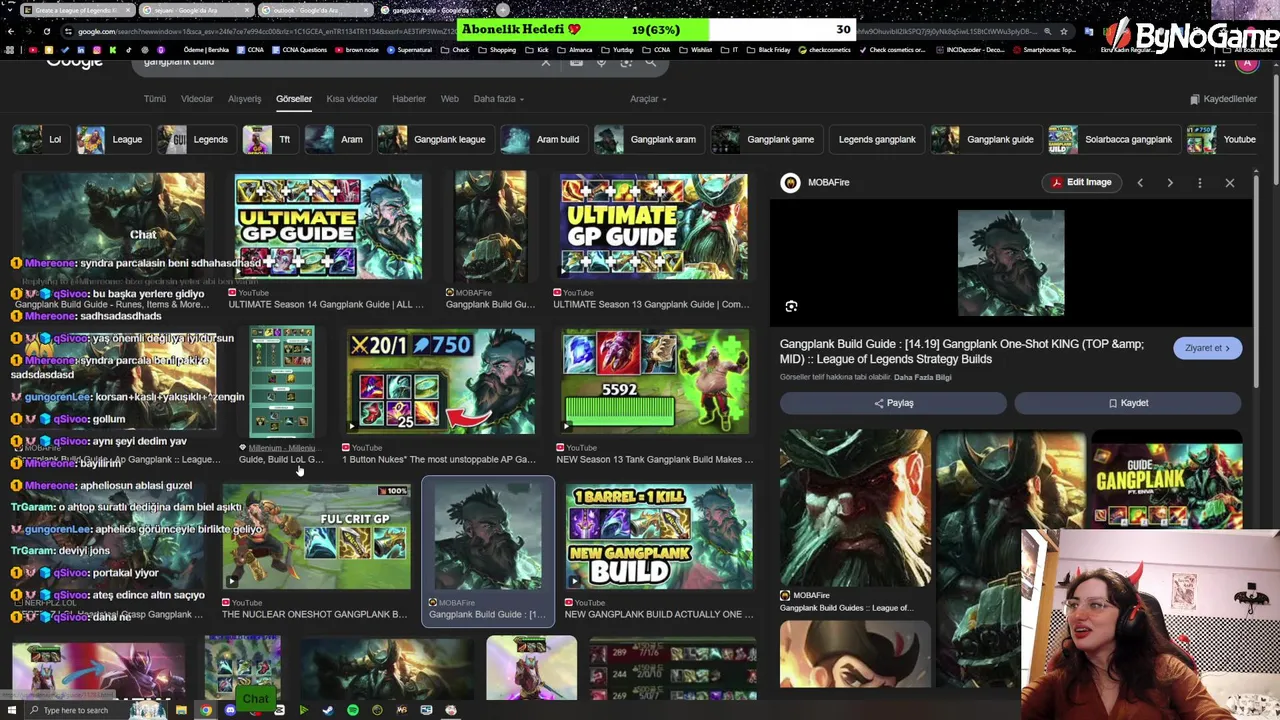The height and width of the screenshot is (720, 1280).
Task: Switch to the Kısa videolar tab
Action: click(x=352, y=99)
